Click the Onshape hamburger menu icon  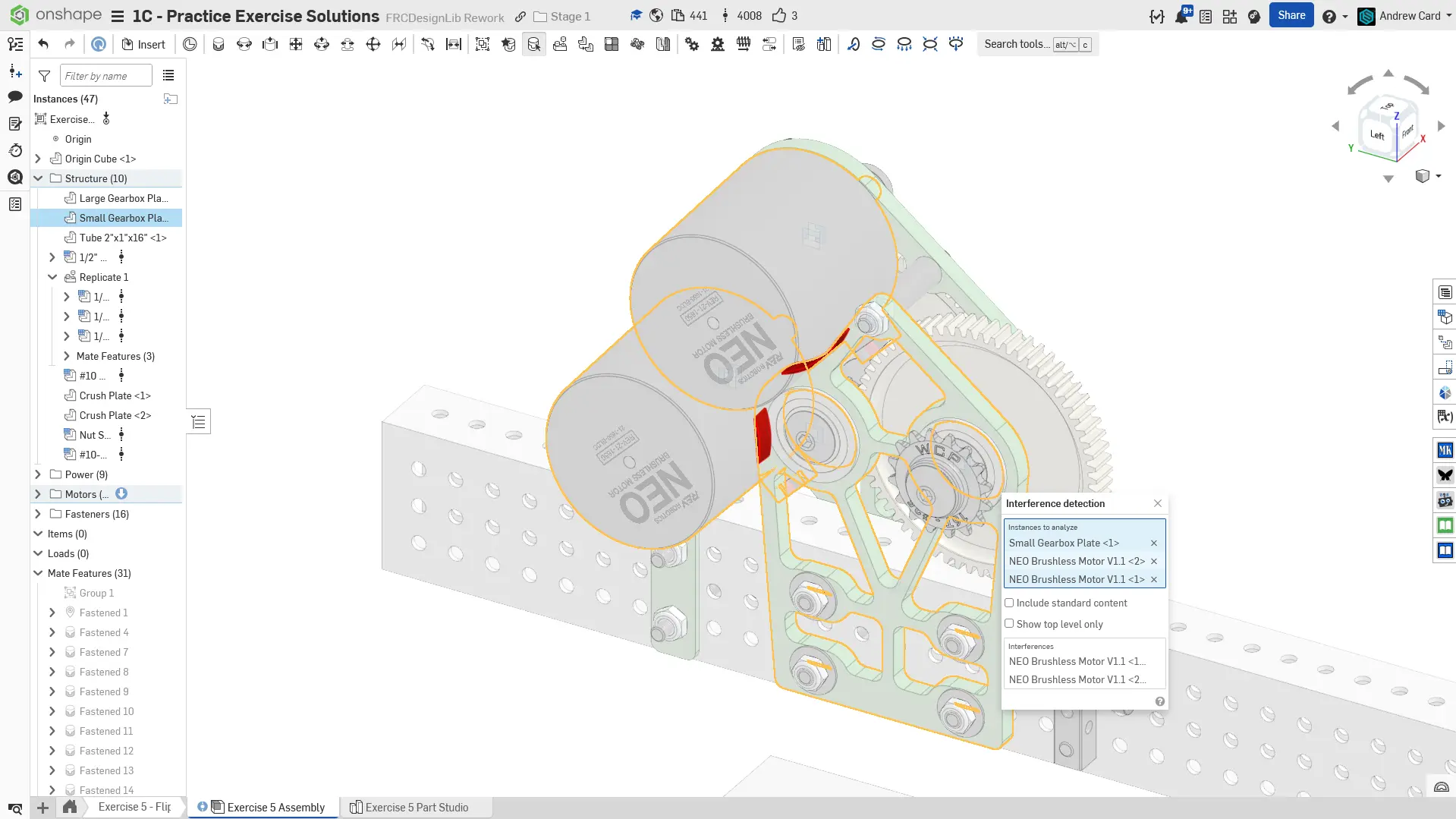click(x=118, y=16)
